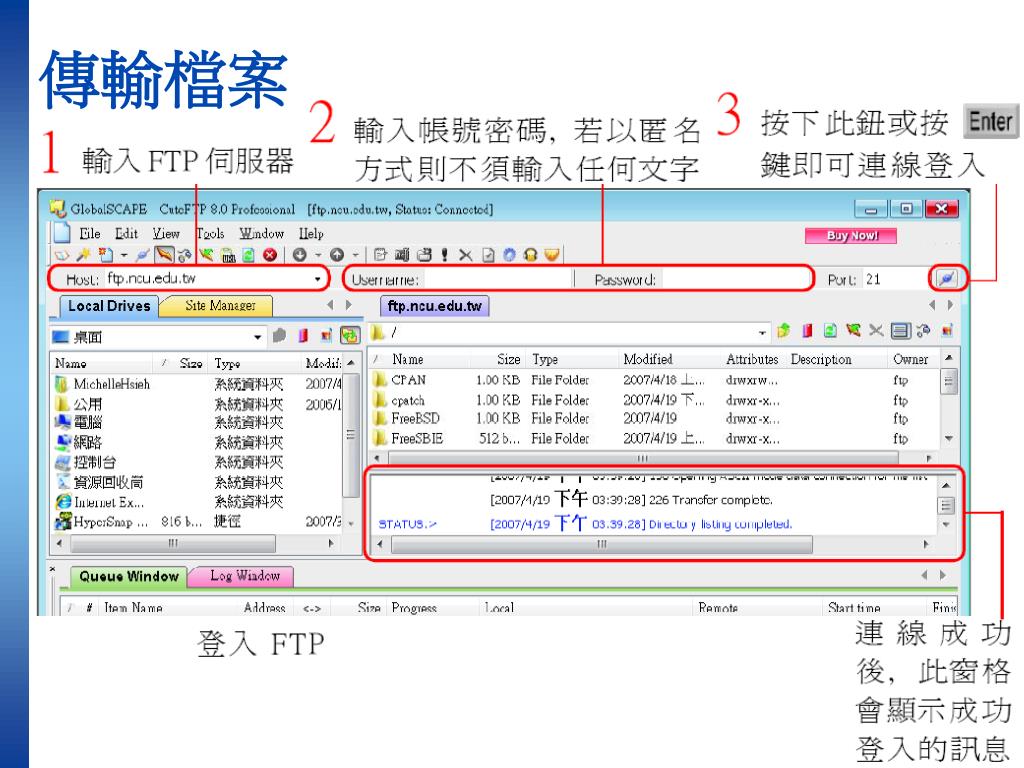Click the local pane green refresh icon

click(350, 336)
